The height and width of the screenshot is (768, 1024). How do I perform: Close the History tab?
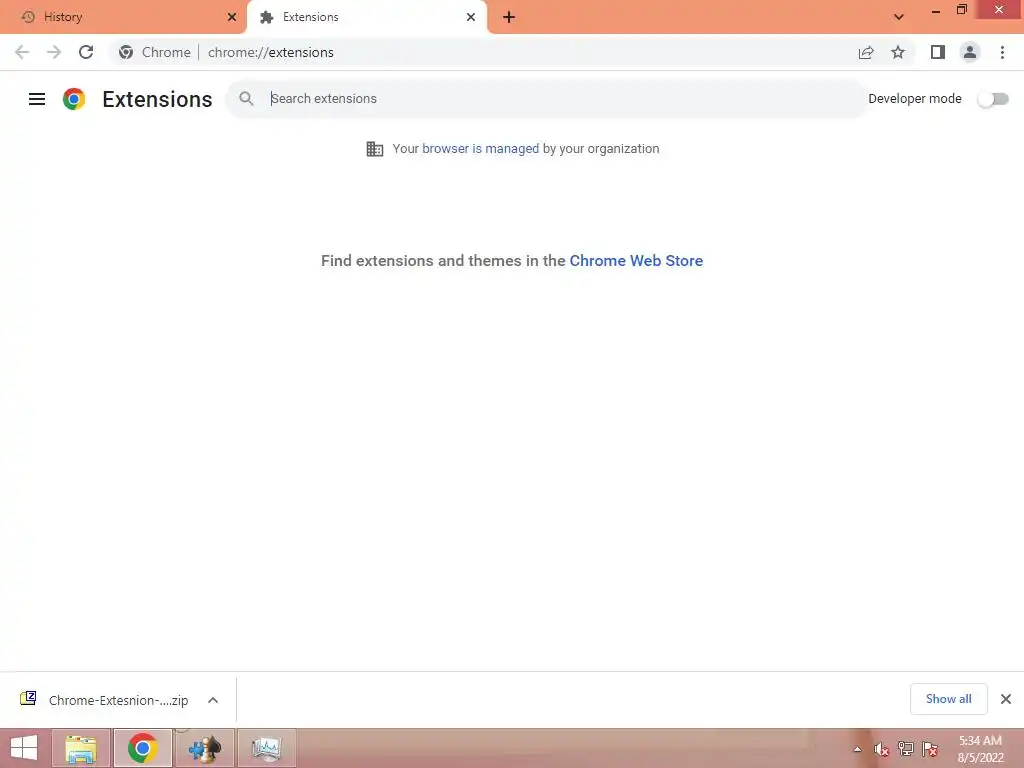click(x=232, y=17)
